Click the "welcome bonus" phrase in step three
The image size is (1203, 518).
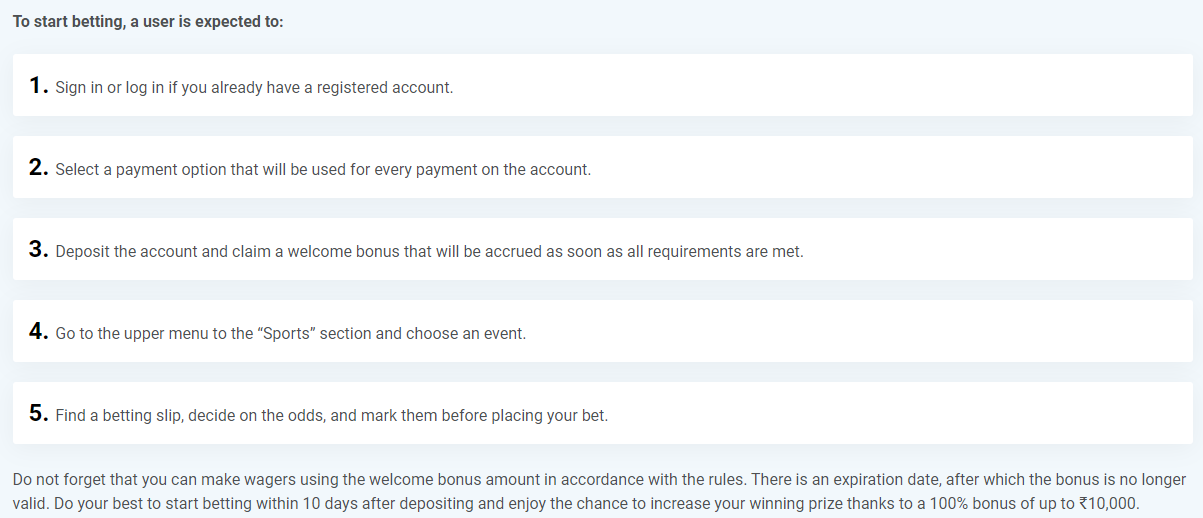(351, 251)
